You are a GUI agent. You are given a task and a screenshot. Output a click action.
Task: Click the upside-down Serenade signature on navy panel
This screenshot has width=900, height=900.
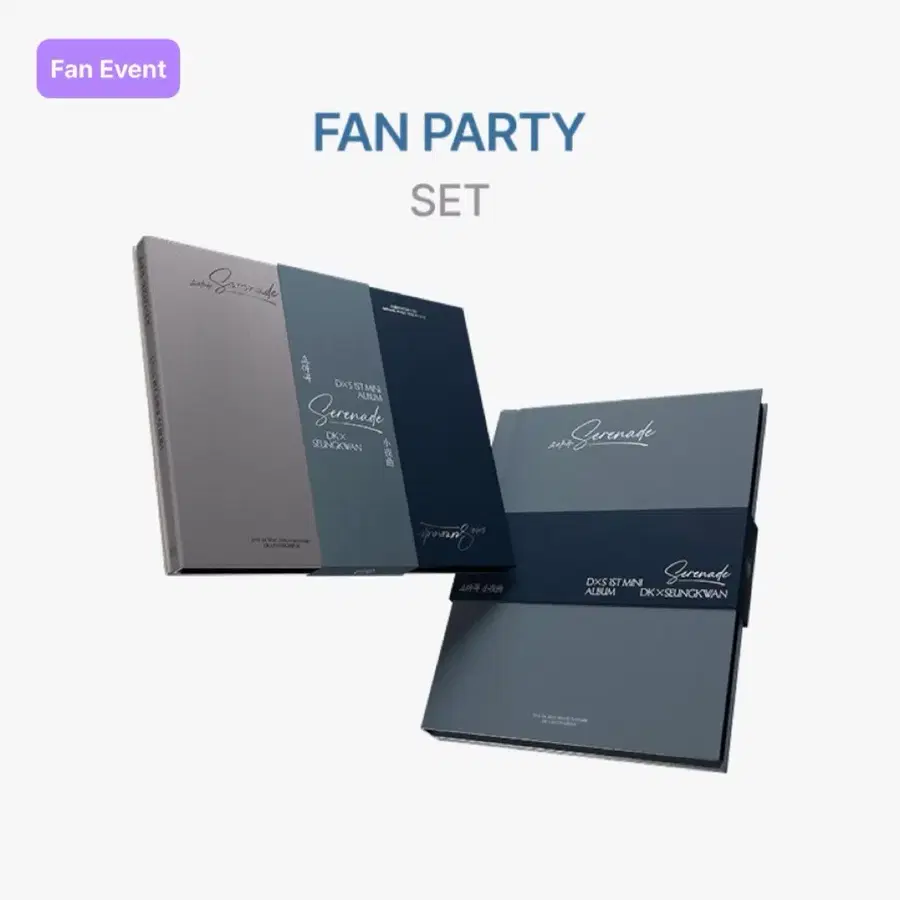453,536
